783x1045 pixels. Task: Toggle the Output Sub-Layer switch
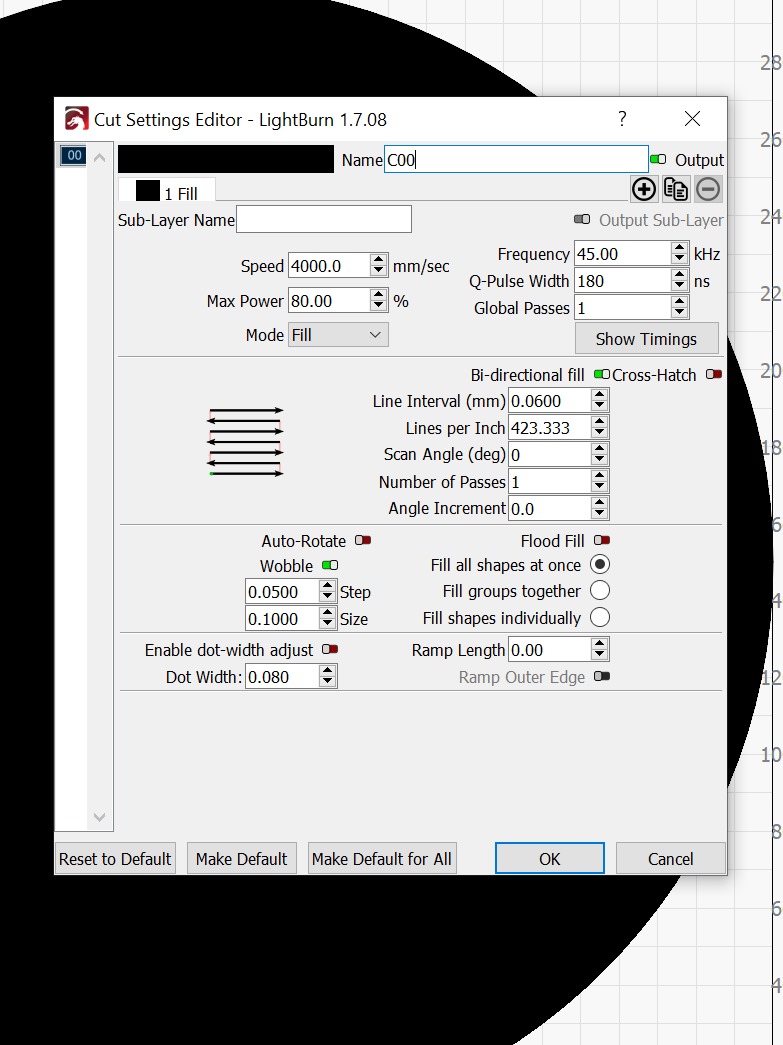pyautogui.click(x=582, y=219)
